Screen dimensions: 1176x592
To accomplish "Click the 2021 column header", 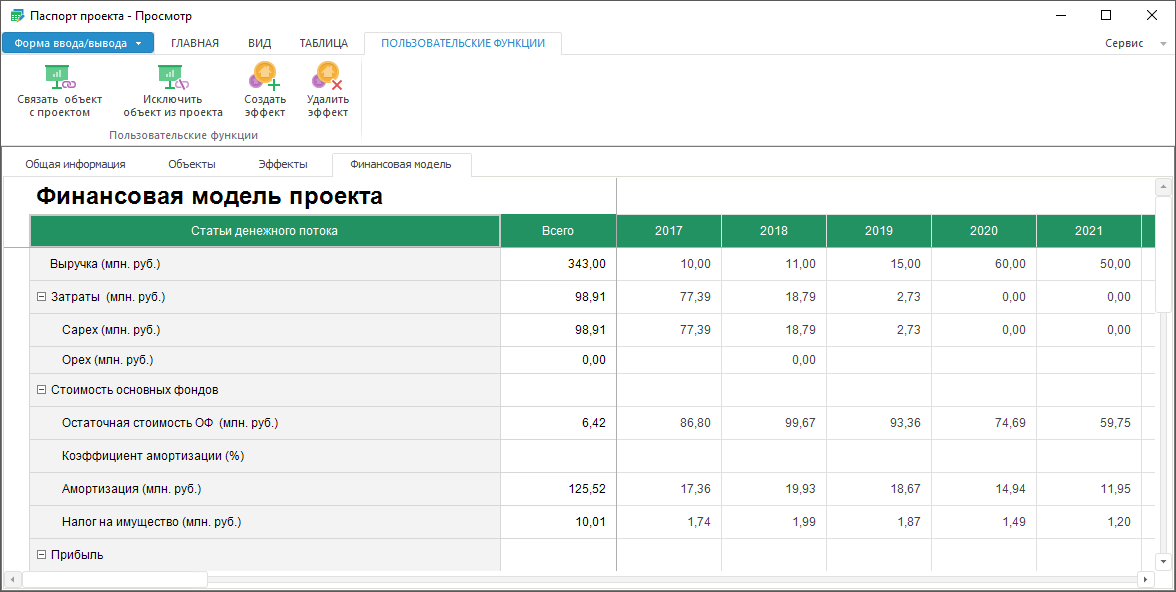I will tap(1089, 231).
